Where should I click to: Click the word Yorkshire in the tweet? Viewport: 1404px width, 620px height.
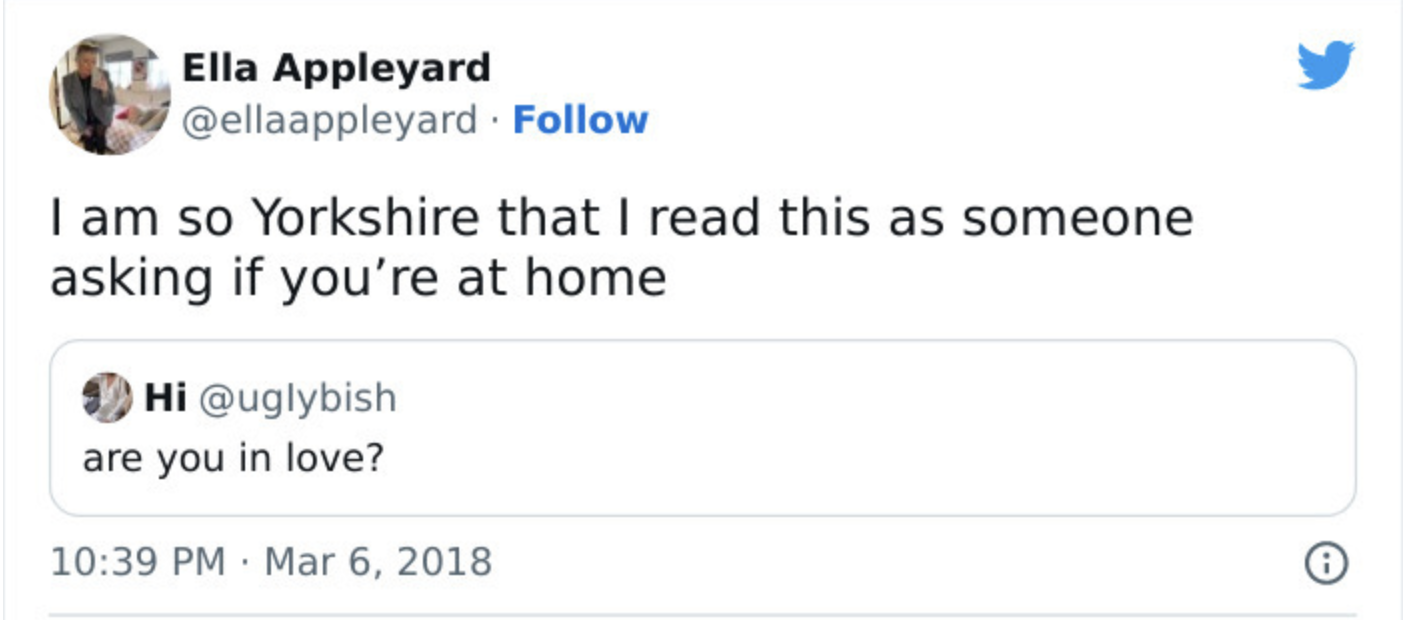tap(364, 217)
